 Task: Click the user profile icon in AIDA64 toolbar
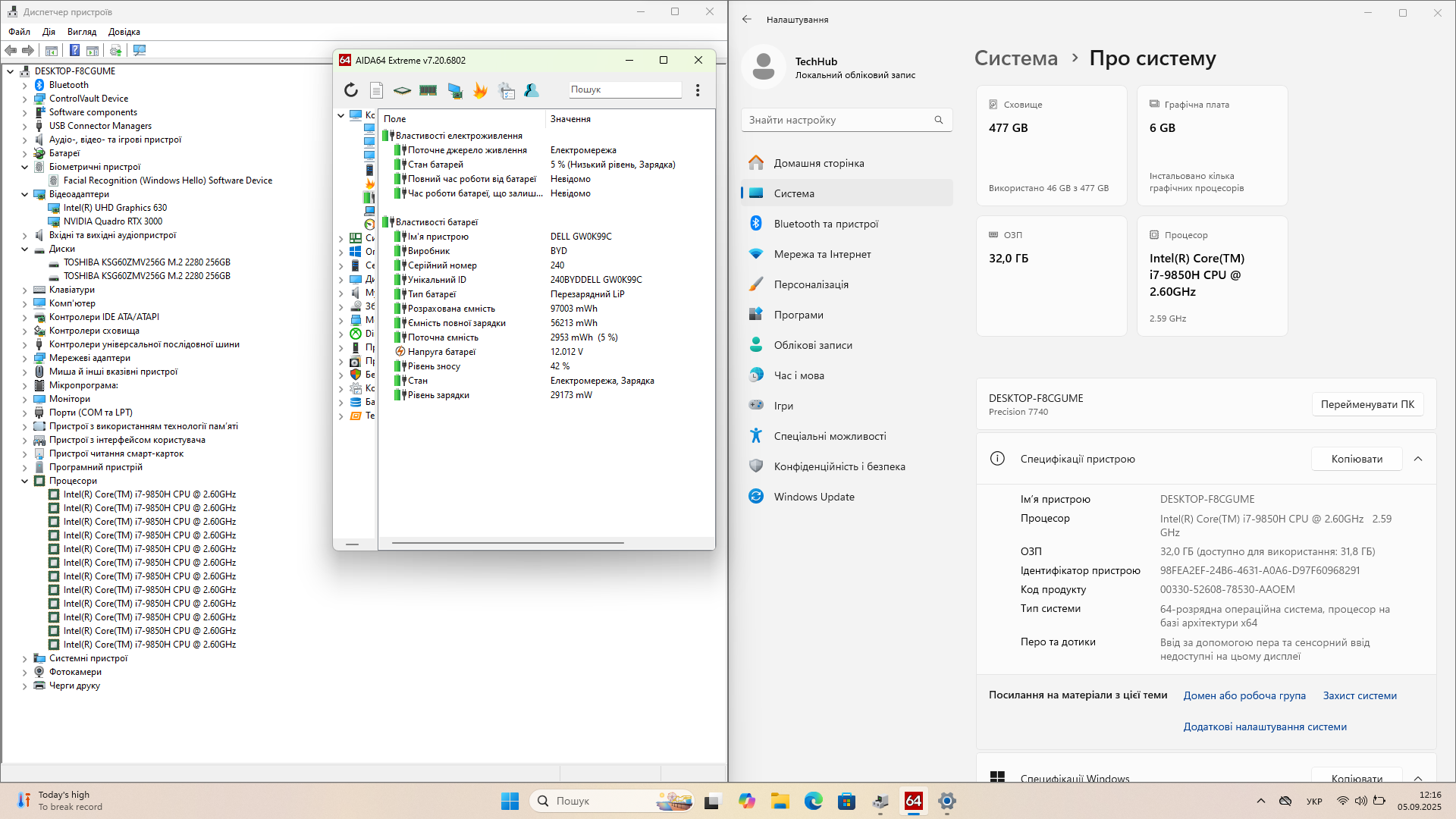(x=532, y=90)
